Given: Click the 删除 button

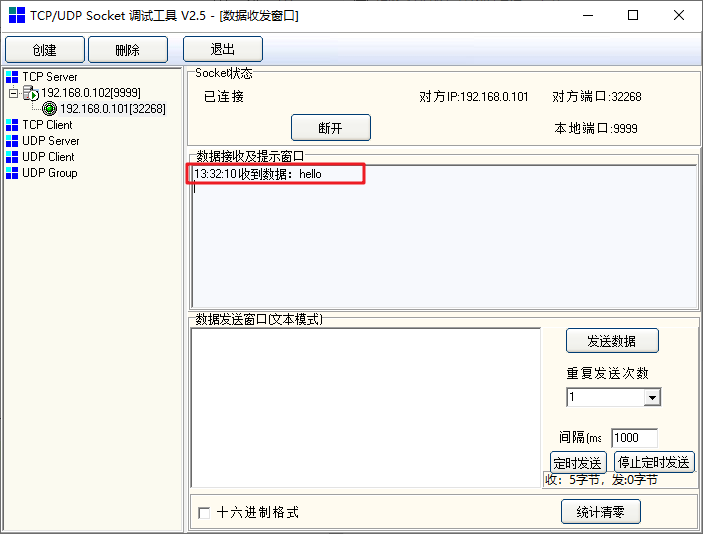Looking at the screenshot, I should coord(128,49).
